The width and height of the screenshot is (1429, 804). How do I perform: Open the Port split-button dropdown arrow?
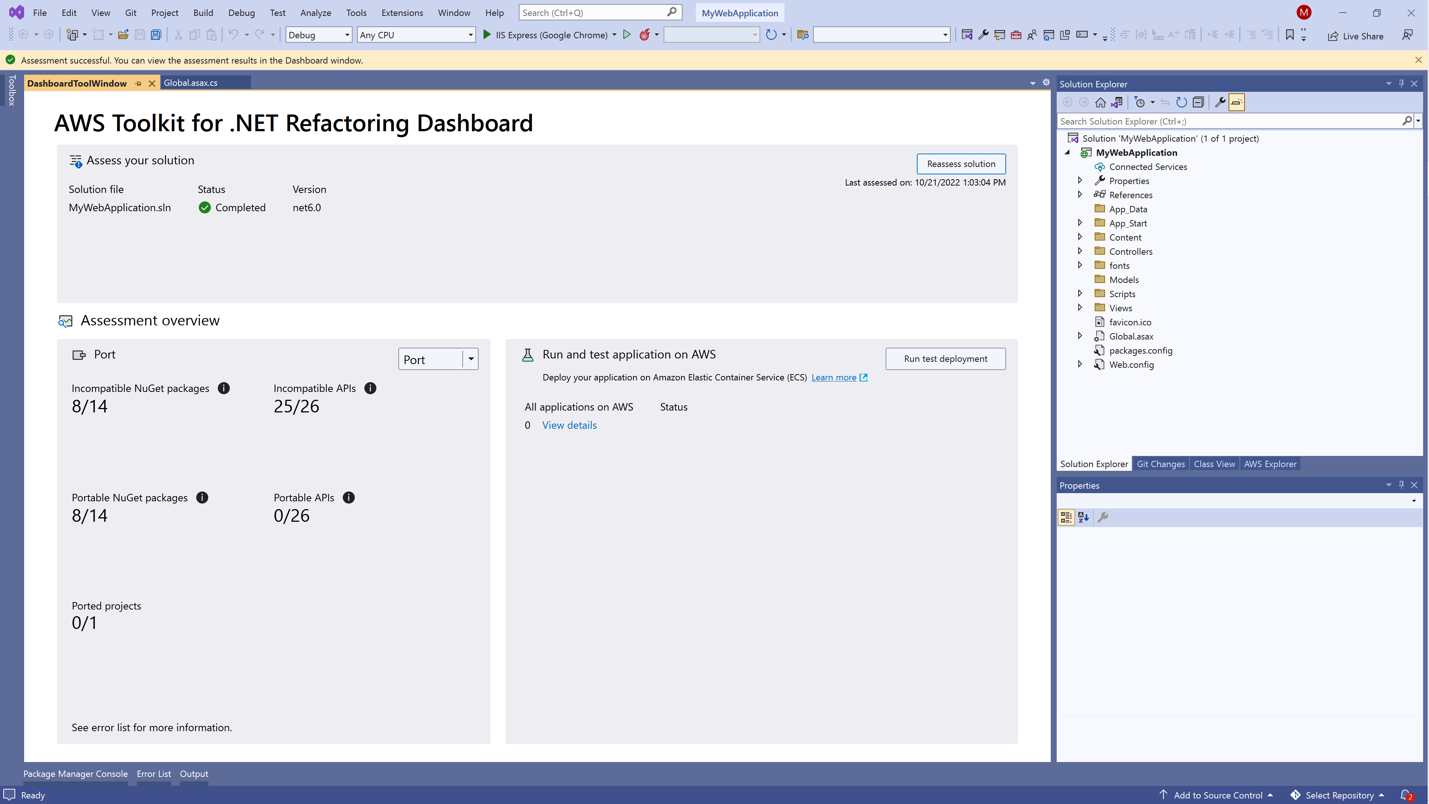(x=471, y=359)
